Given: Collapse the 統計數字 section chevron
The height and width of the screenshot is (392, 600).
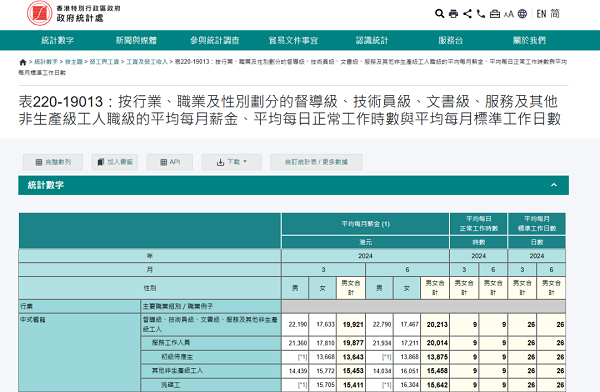Looking at the screenshot, I should click(554, 185).
